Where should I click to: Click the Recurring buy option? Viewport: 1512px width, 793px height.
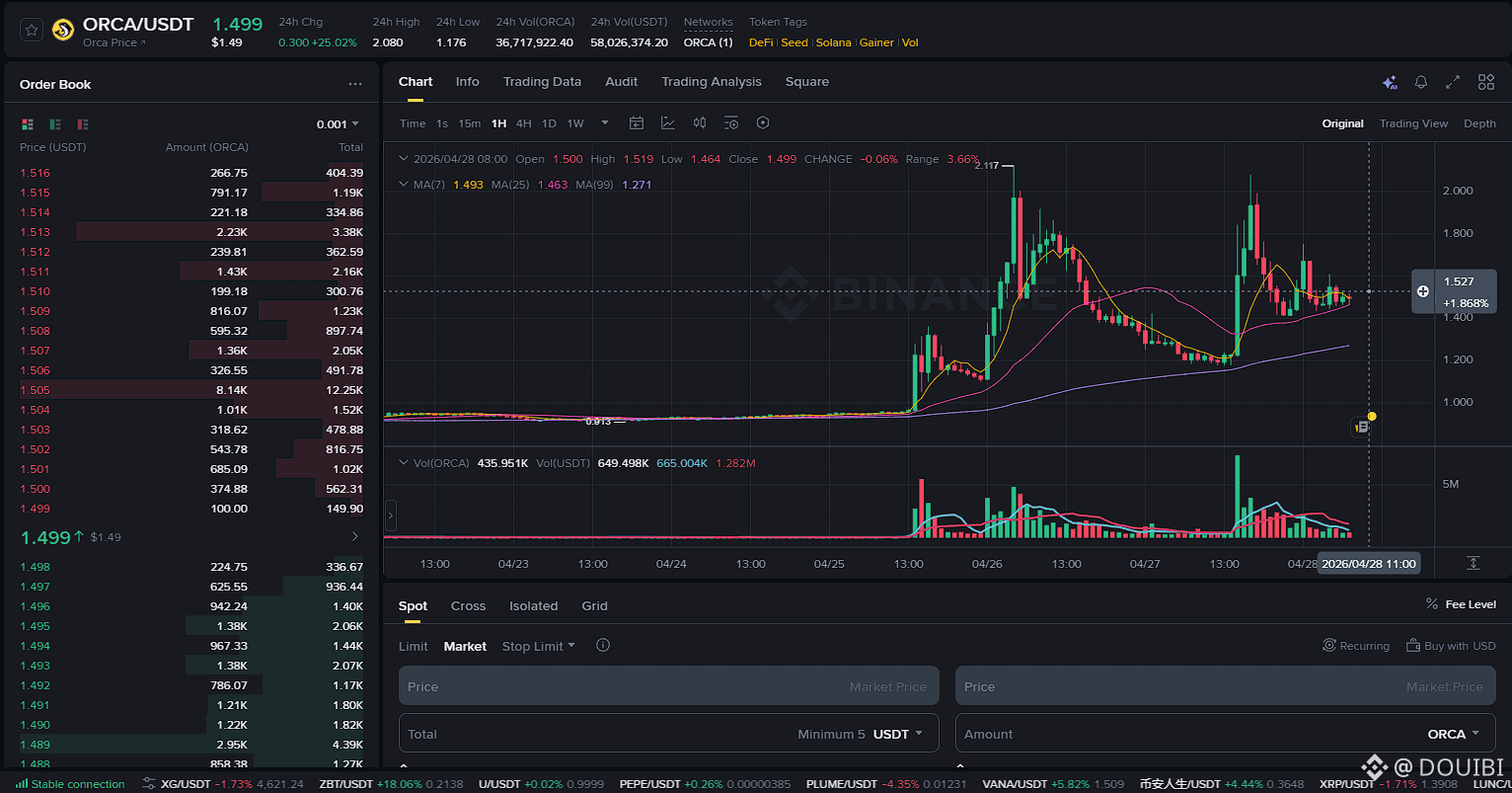(x=1356, y=646)
